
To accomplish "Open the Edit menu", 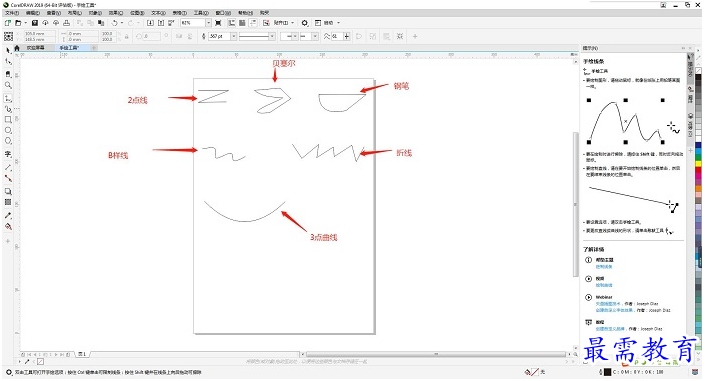I will tap(33, 13).
